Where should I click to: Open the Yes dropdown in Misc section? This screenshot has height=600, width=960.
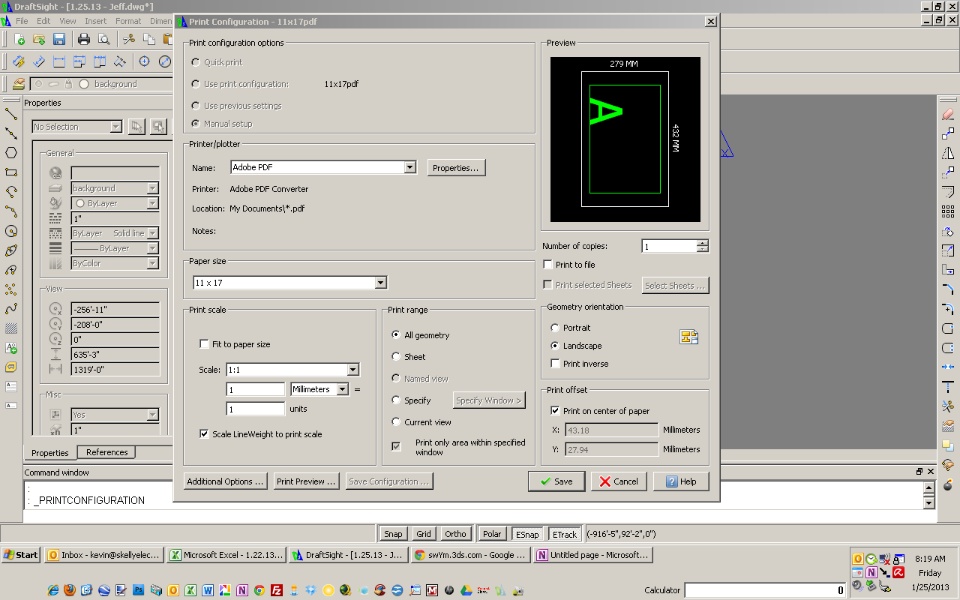click(115, 415)
